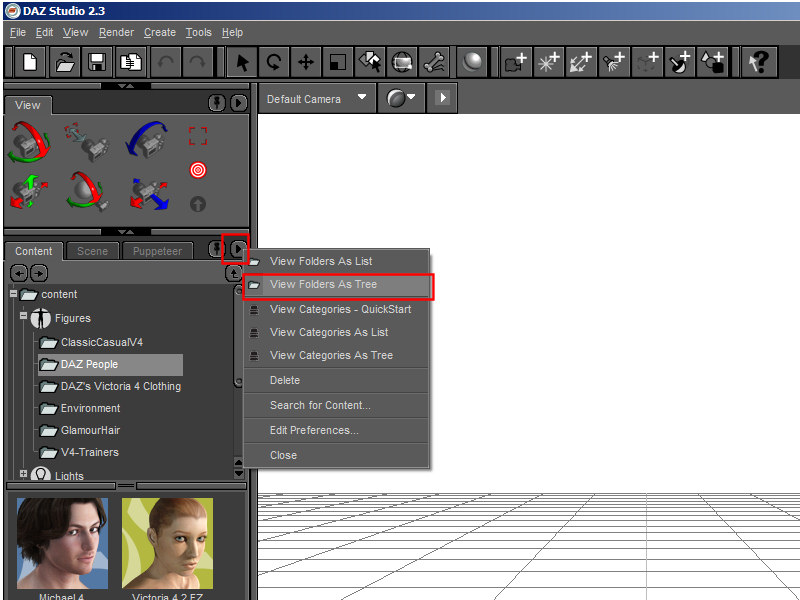Viewport: 800px width, 600px height.
Task: Choose View Folders As Tree
Action: click(337, 285)
